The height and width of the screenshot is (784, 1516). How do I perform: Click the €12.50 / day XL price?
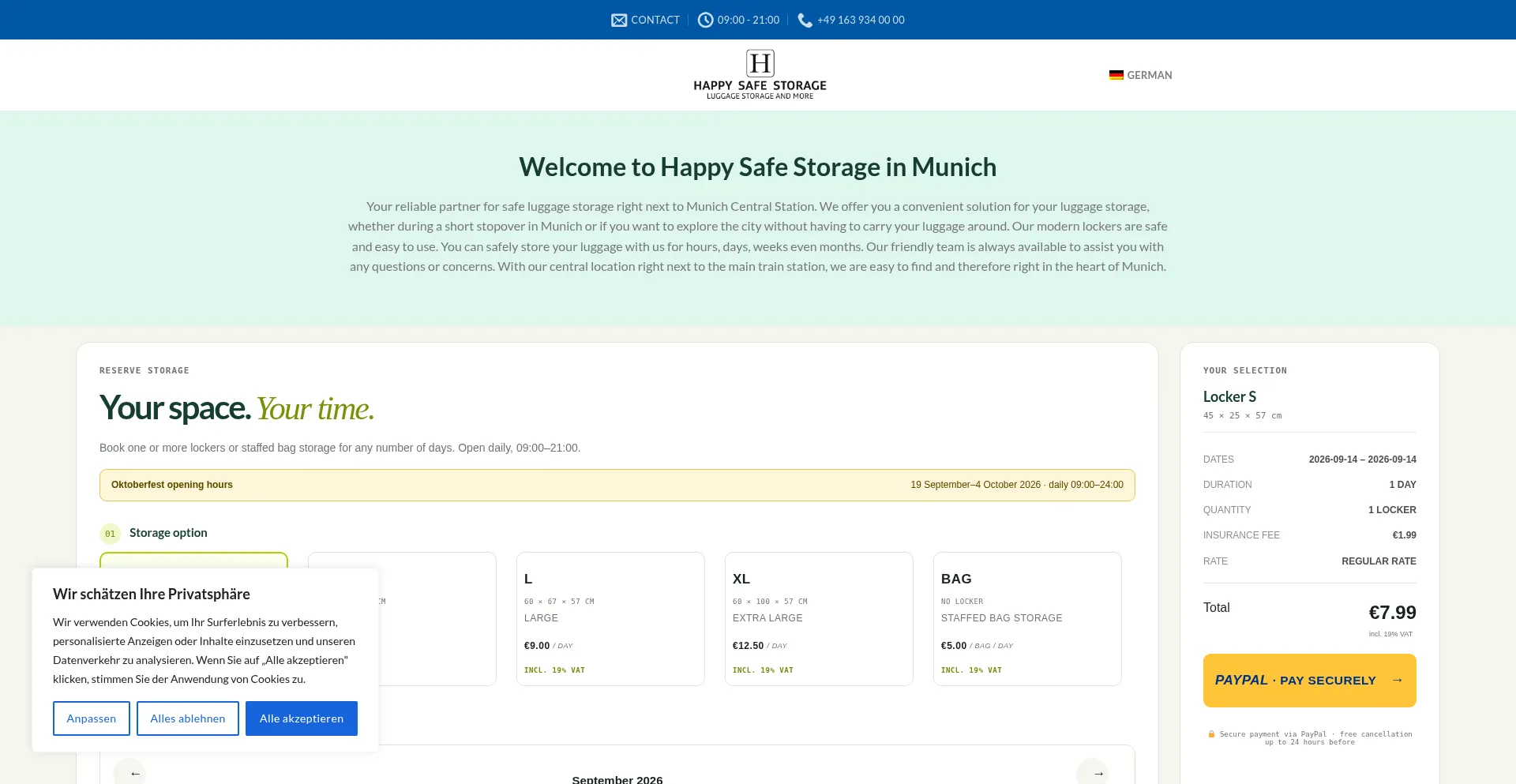click(760, 646)
